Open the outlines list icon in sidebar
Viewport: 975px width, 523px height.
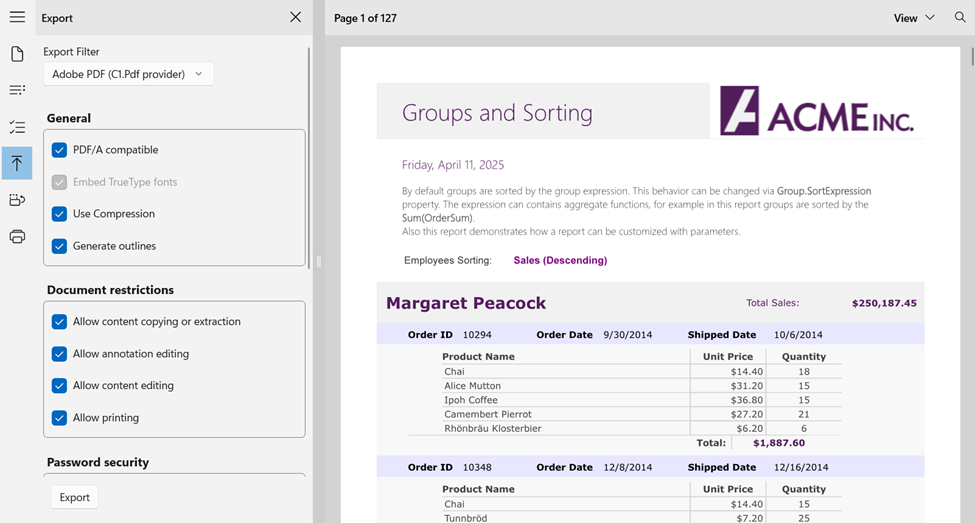(x=17, y=90)
